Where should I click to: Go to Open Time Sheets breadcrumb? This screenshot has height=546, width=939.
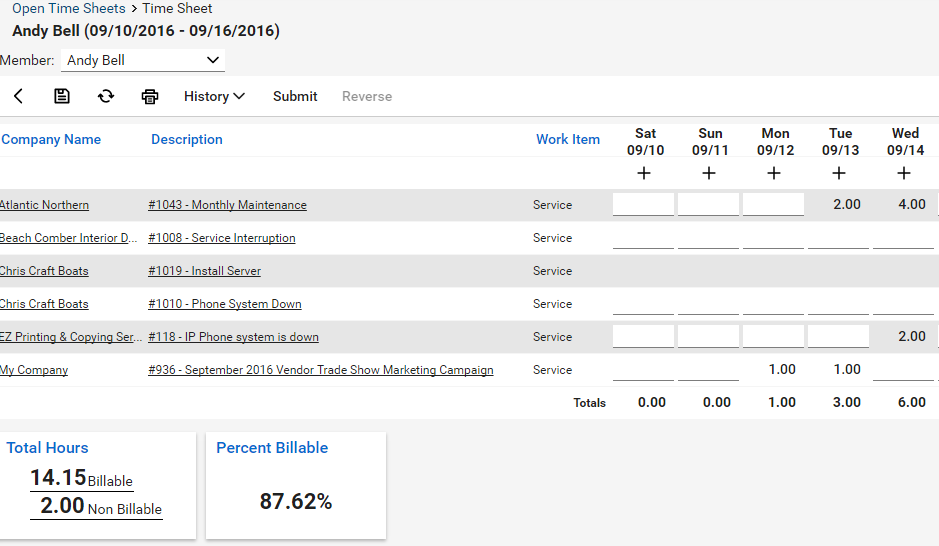(x=69, y=9)
